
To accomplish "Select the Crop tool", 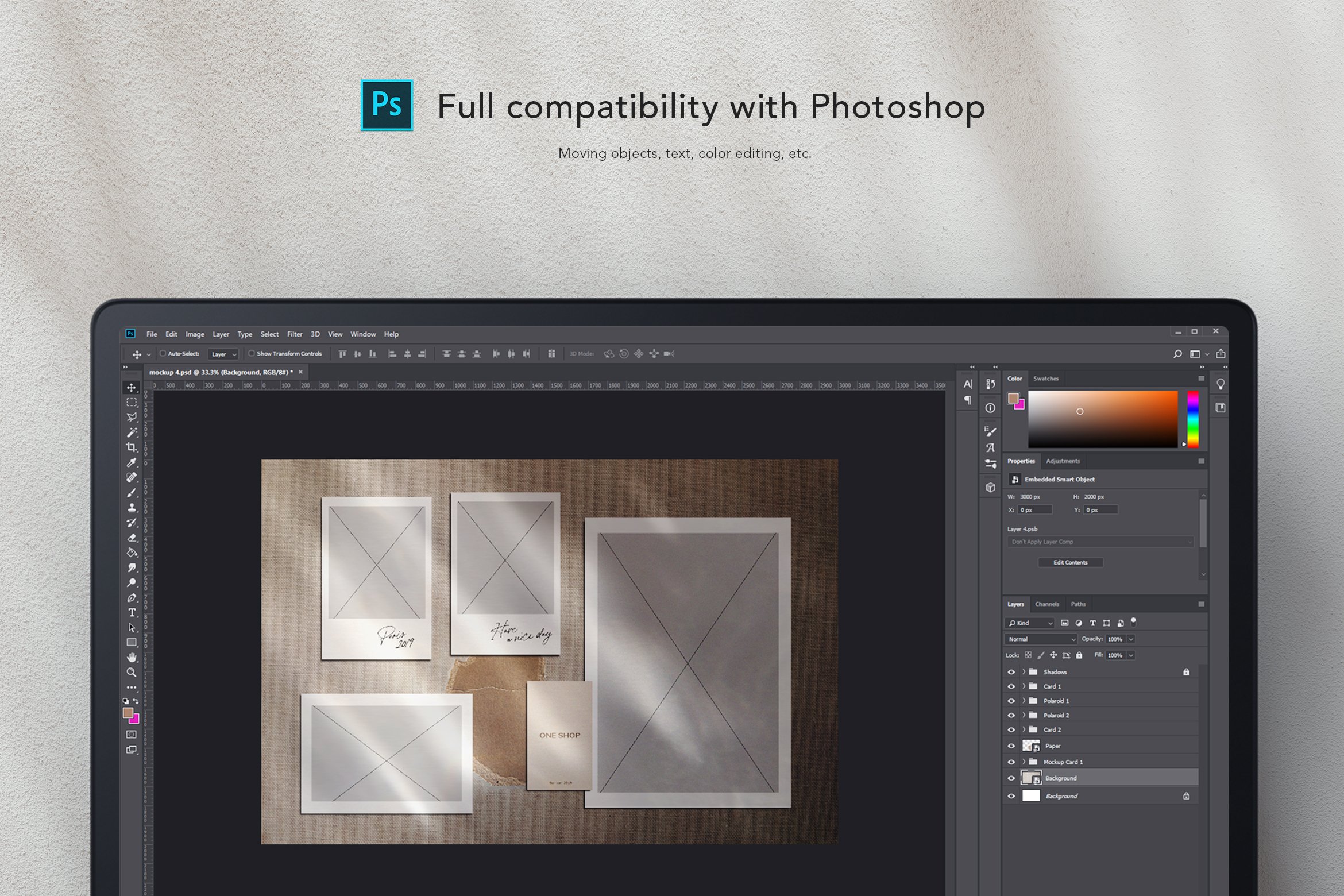I will coord(132,447).
